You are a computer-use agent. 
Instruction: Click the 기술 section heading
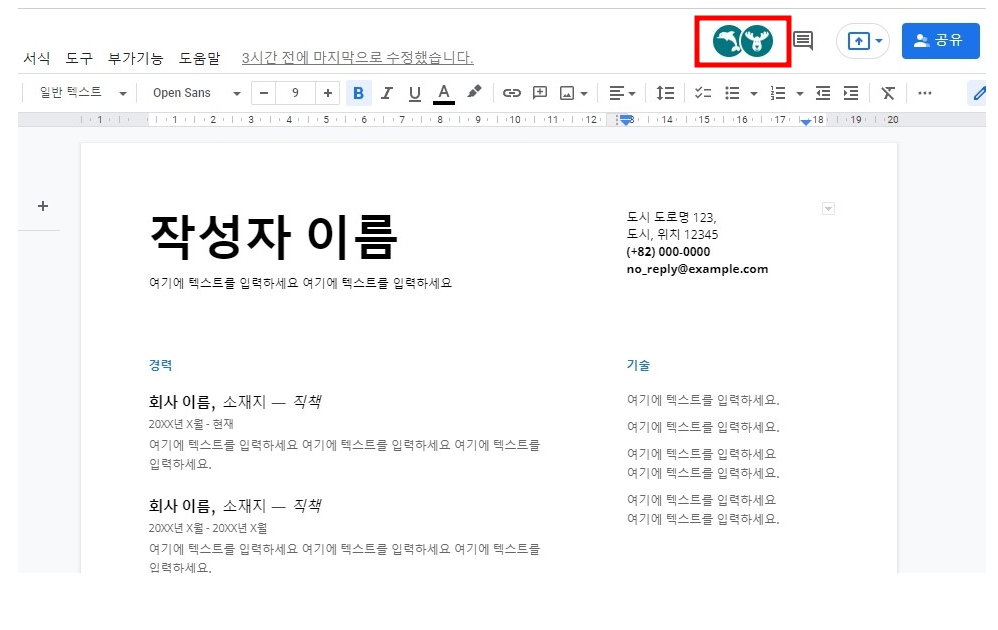pos(638,365)
